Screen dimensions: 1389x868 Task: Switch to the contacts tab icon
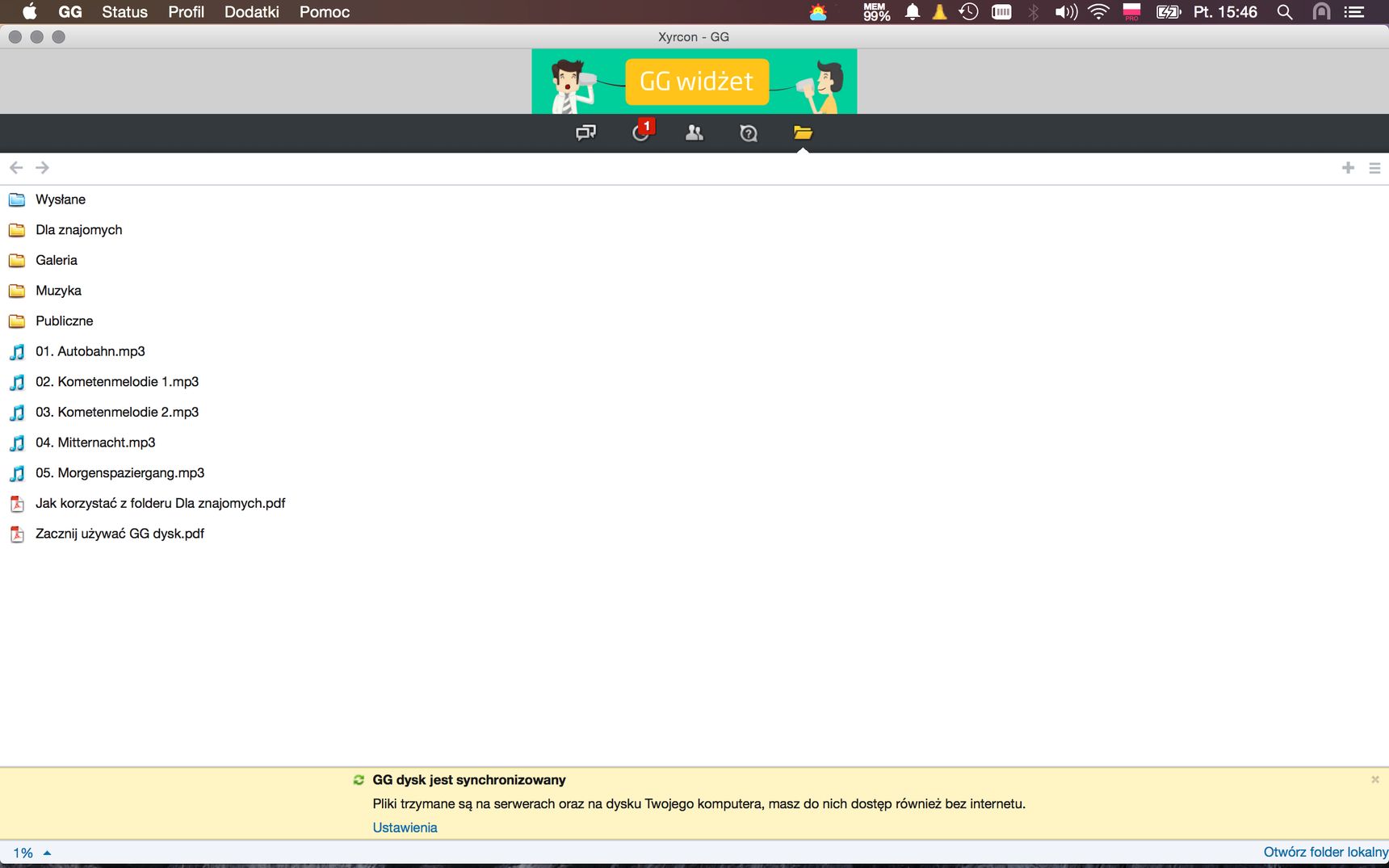point(694,133)
